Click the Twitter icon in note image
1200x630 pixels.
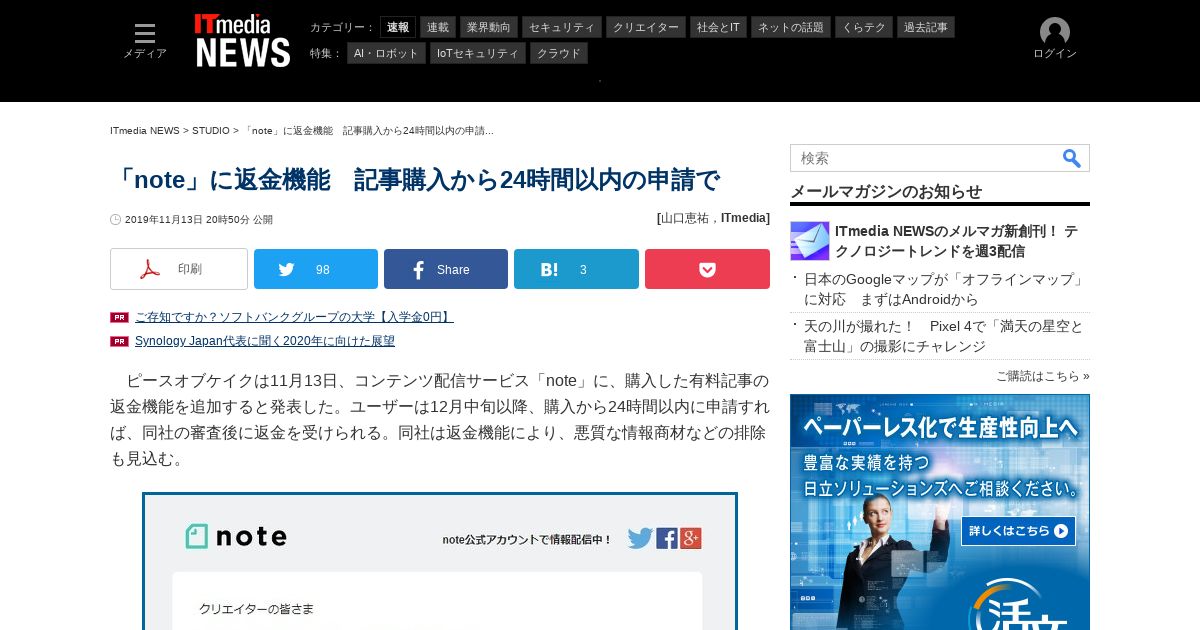pyautogui.click(x=640, y=538)
